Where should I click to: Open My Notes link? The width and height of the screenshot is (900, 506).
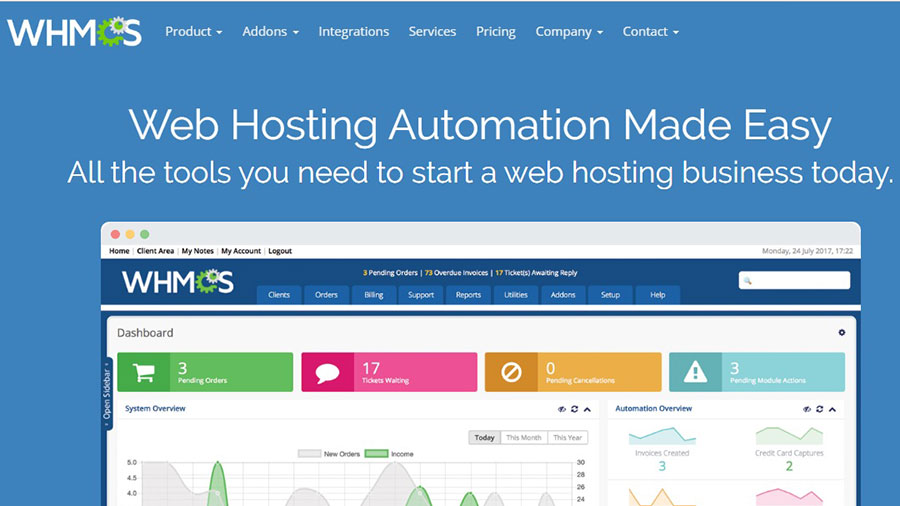point(197,251)
